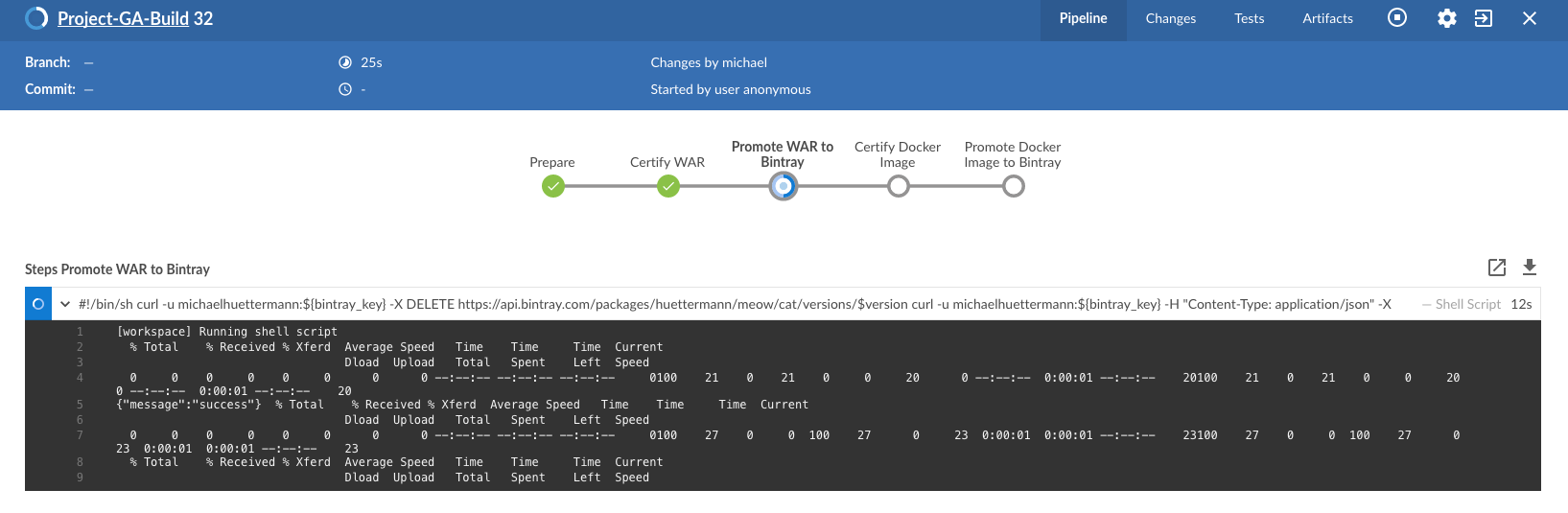This screenshot has height=513, width=1568.
Task: Select the Certify WAR stage node
Action: pos(667,186)
